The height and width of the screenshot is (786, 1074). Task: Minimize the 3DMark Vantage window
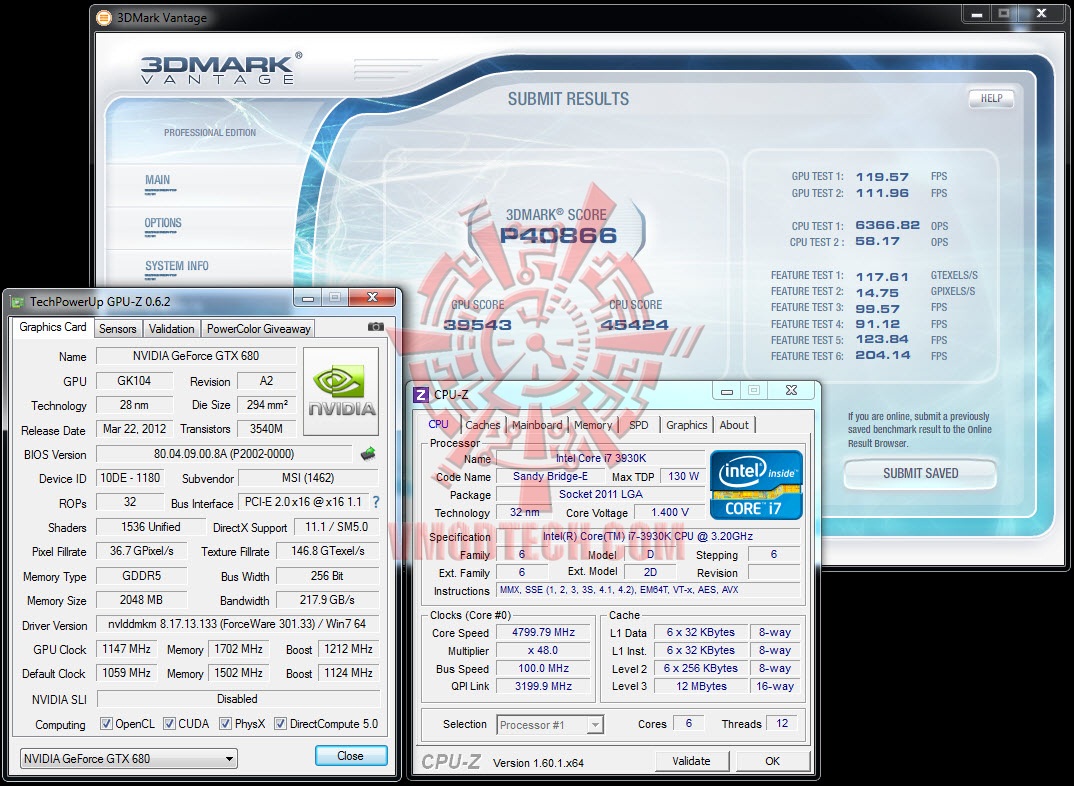click(x=977, y=14)
